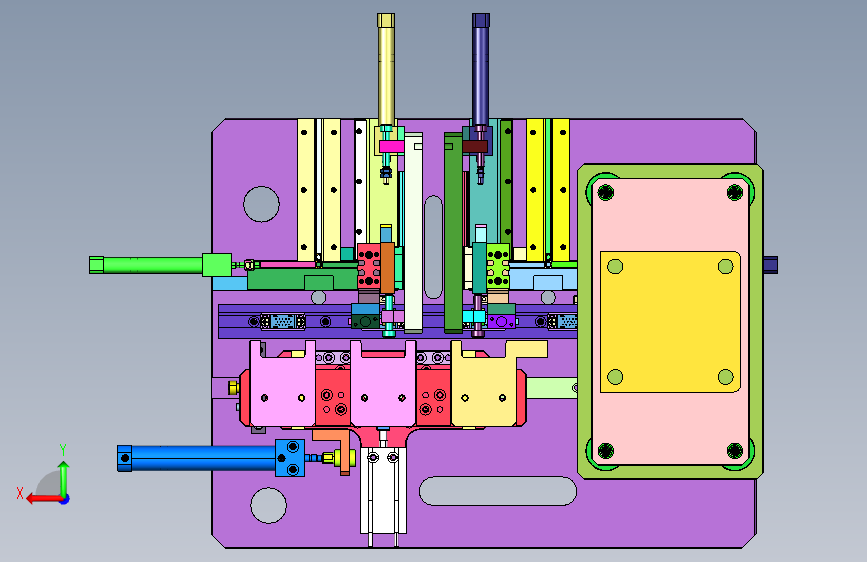Select the bottom-left screw on pink cover
This screenshot has width=867, height=562.
606,450
